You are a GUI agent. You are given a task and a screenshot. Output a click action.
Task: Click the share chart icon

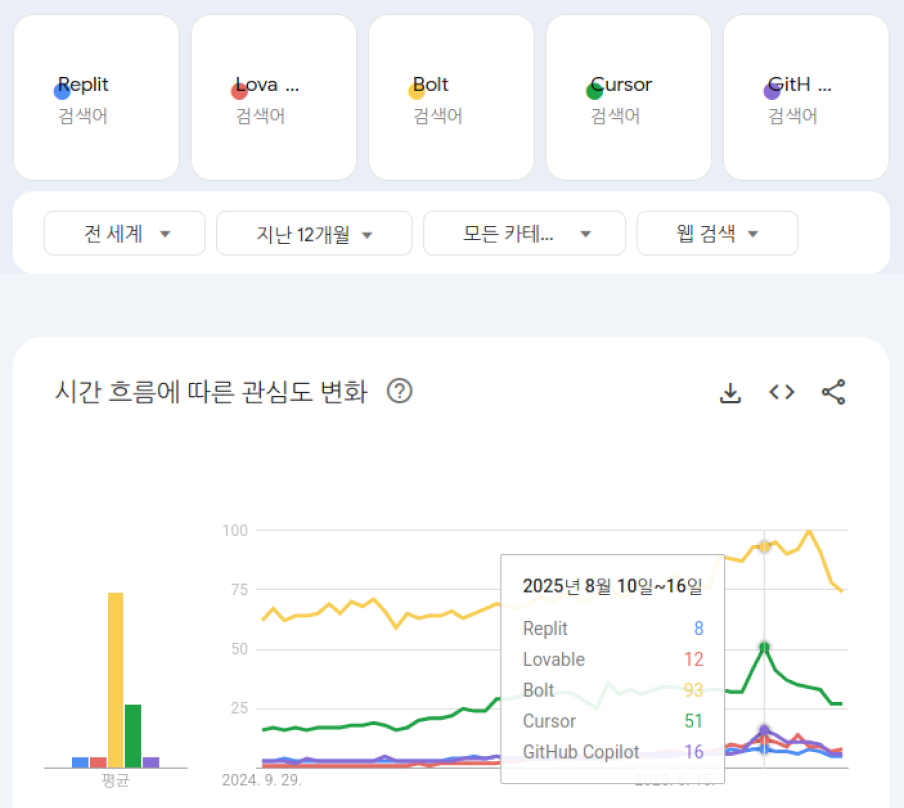[x=834, y=392]
